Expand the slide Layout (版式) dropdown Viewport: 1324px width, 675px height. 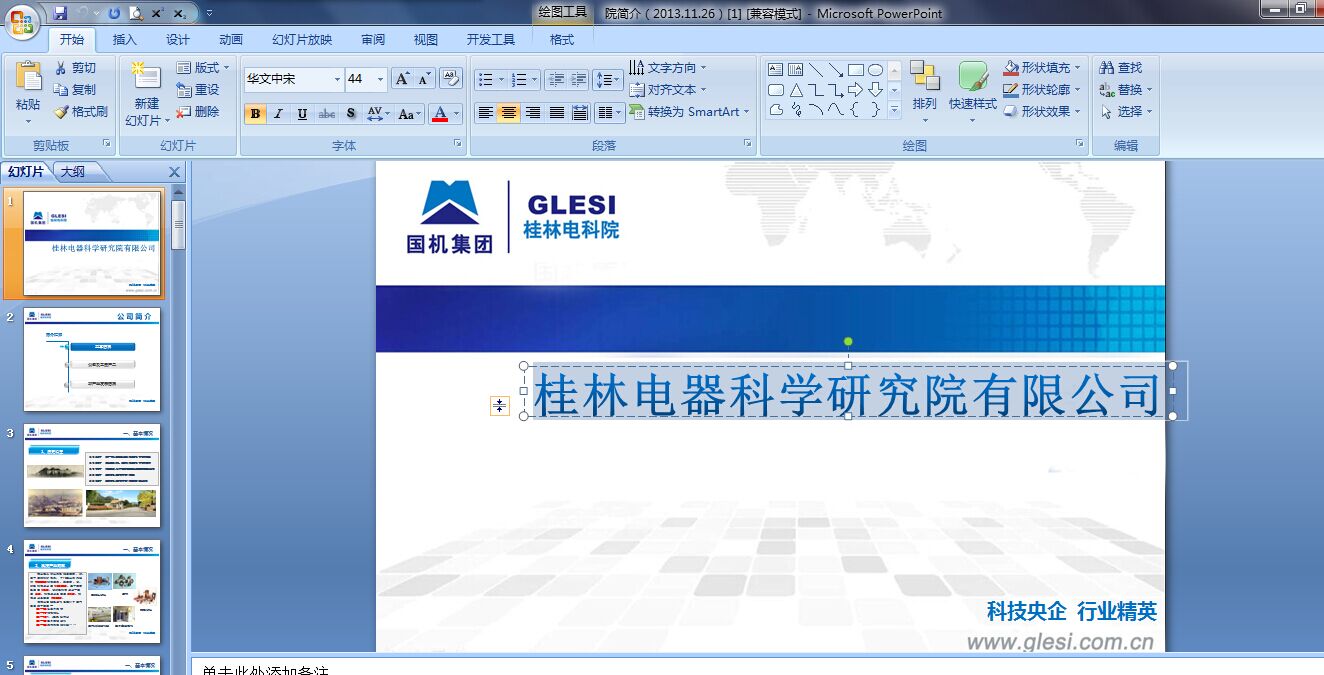pos(204,68)
